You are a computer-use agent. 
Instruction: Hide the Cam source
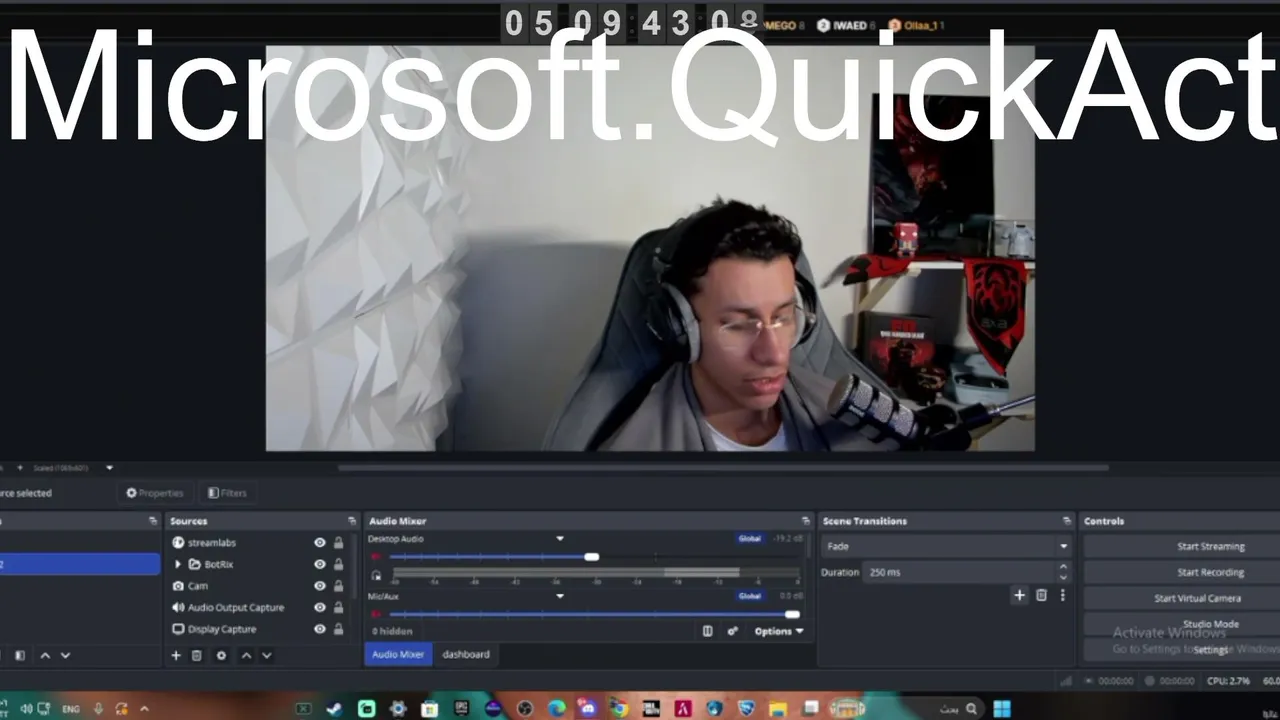click(320, 586)
